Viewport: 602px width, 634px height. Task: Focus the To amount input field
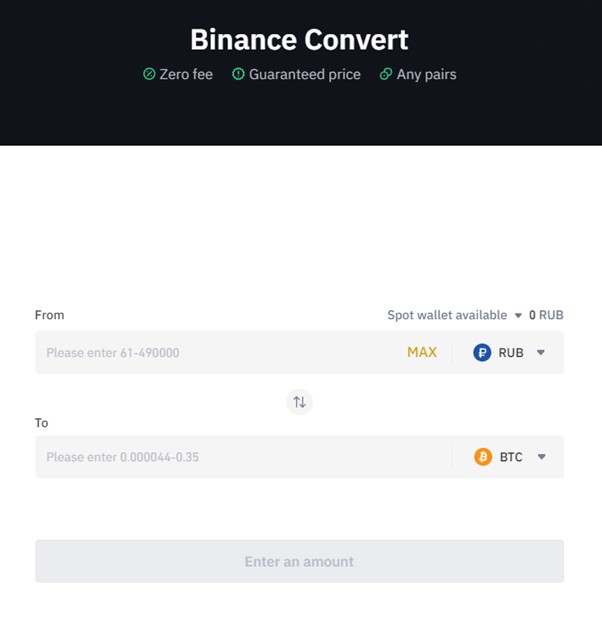243,457
